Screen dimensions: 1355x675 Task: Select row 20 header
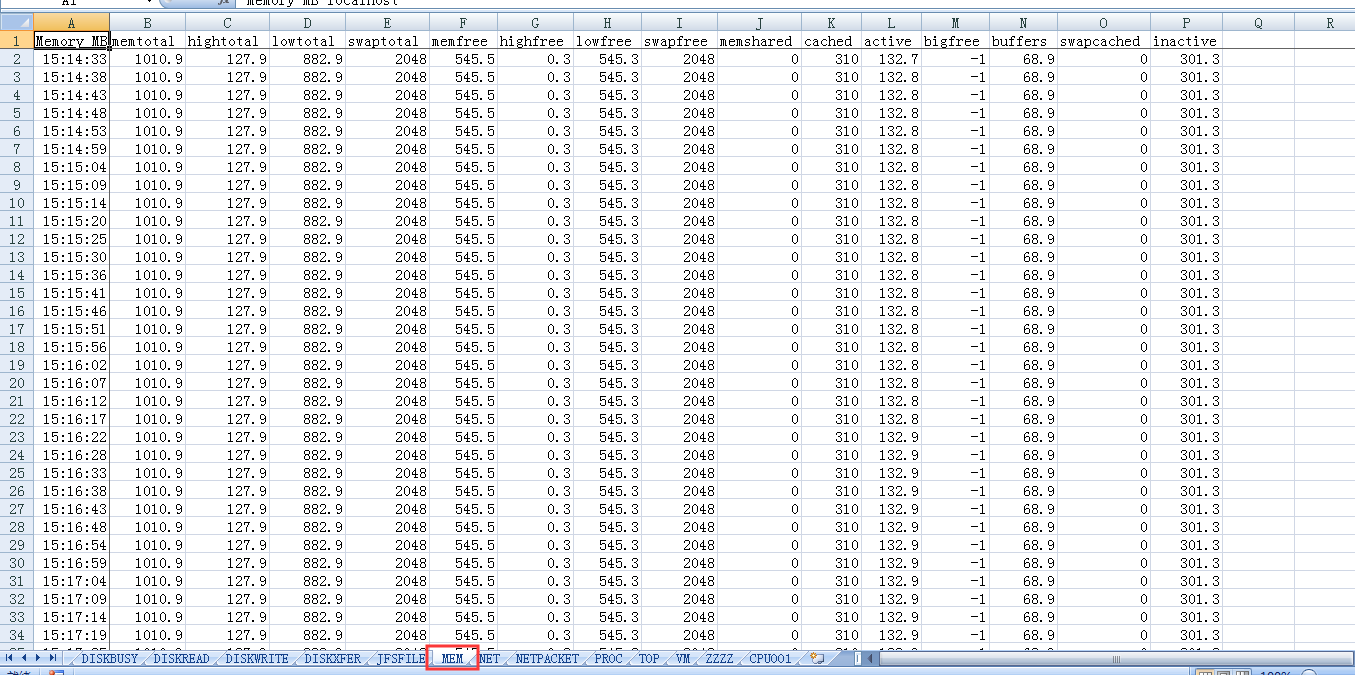click(16, 383)
